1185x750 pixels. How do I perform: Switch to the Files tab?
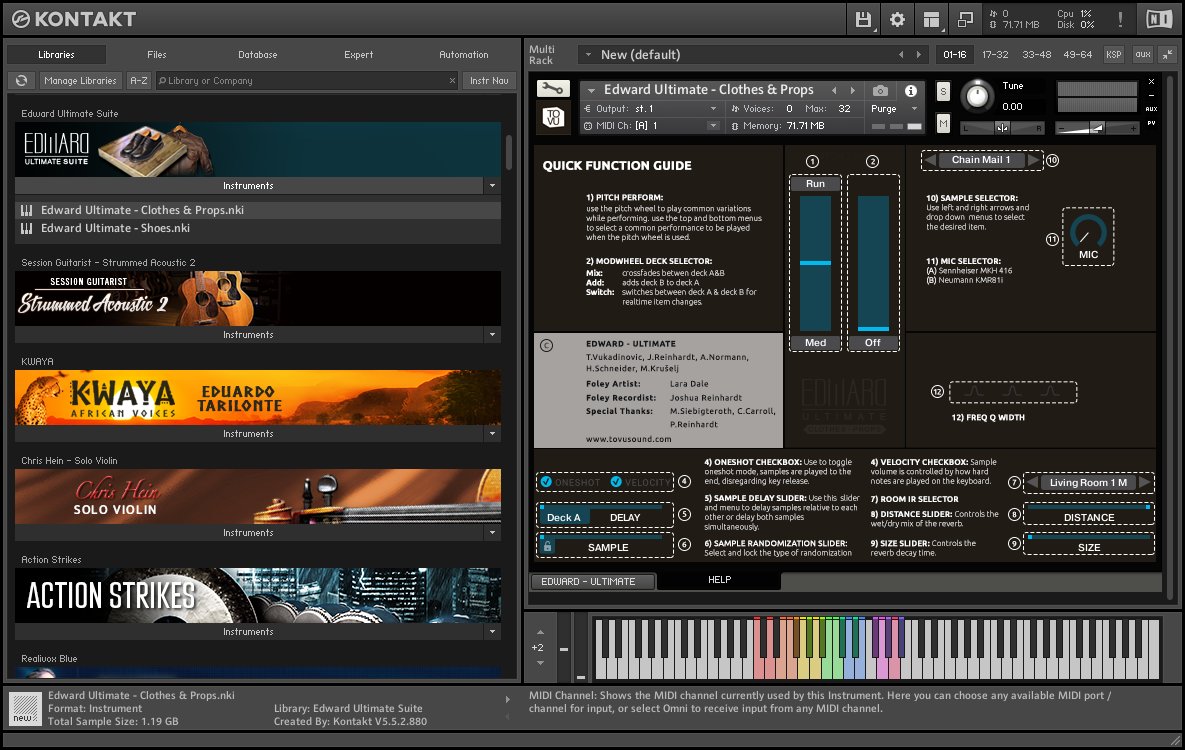157,55
